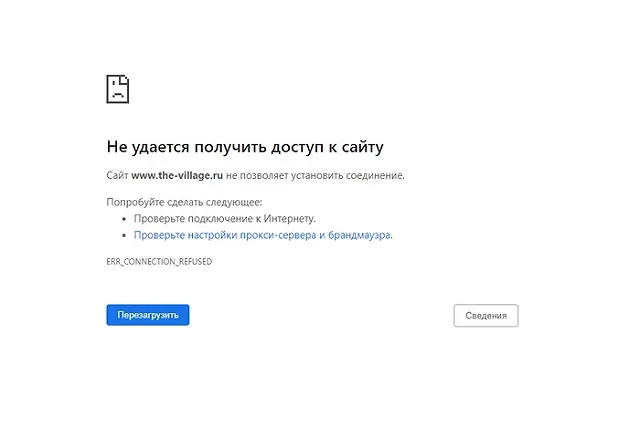This screenshot has width=640, height=427.
Task: Click the sad page error icon
Action: [x=118, y=89]
